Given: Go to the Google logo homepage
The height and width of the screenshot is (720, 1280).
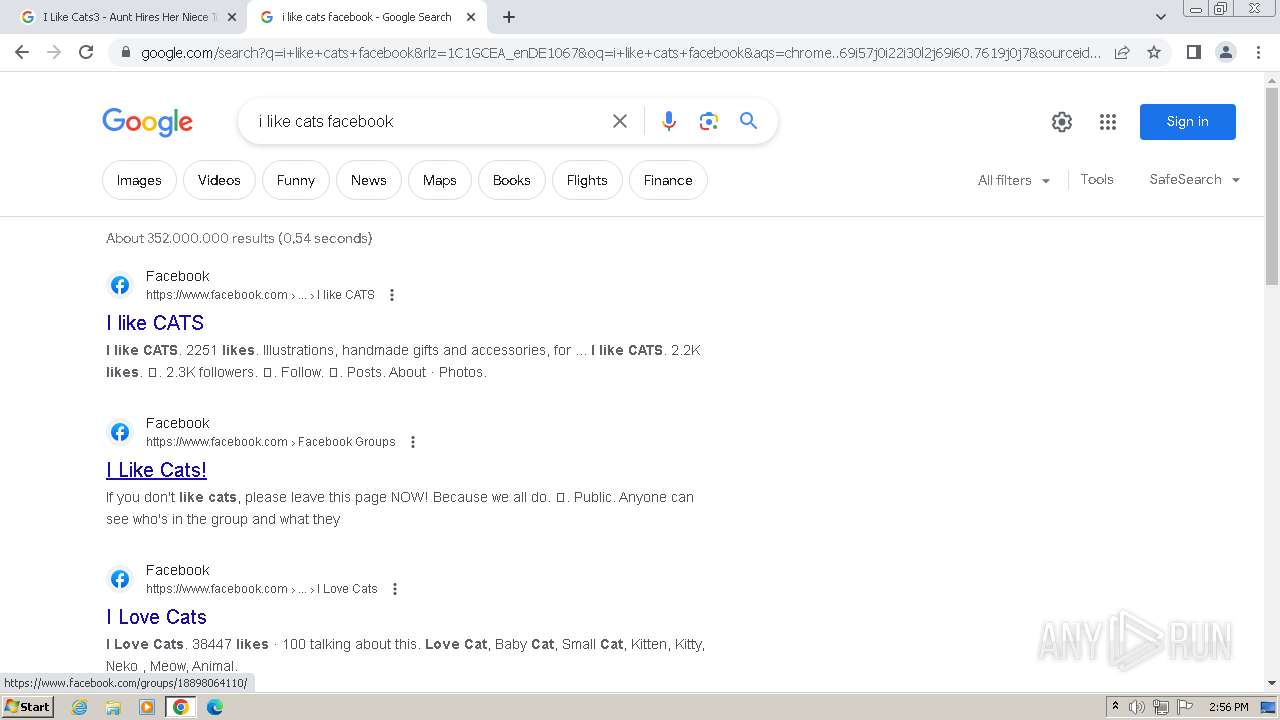Looking at the screenshot, I should point(147,122).
